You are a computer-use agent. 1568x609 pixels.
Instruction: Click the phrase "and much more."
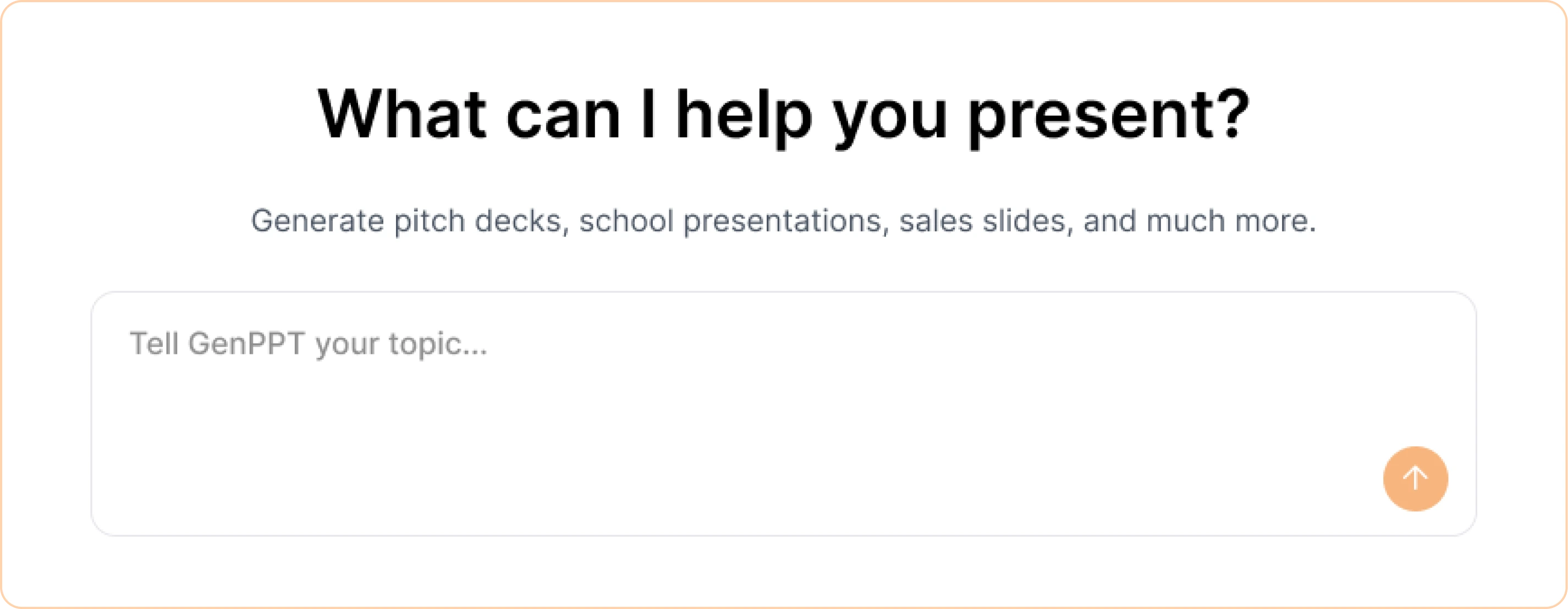coord(1199,221)
